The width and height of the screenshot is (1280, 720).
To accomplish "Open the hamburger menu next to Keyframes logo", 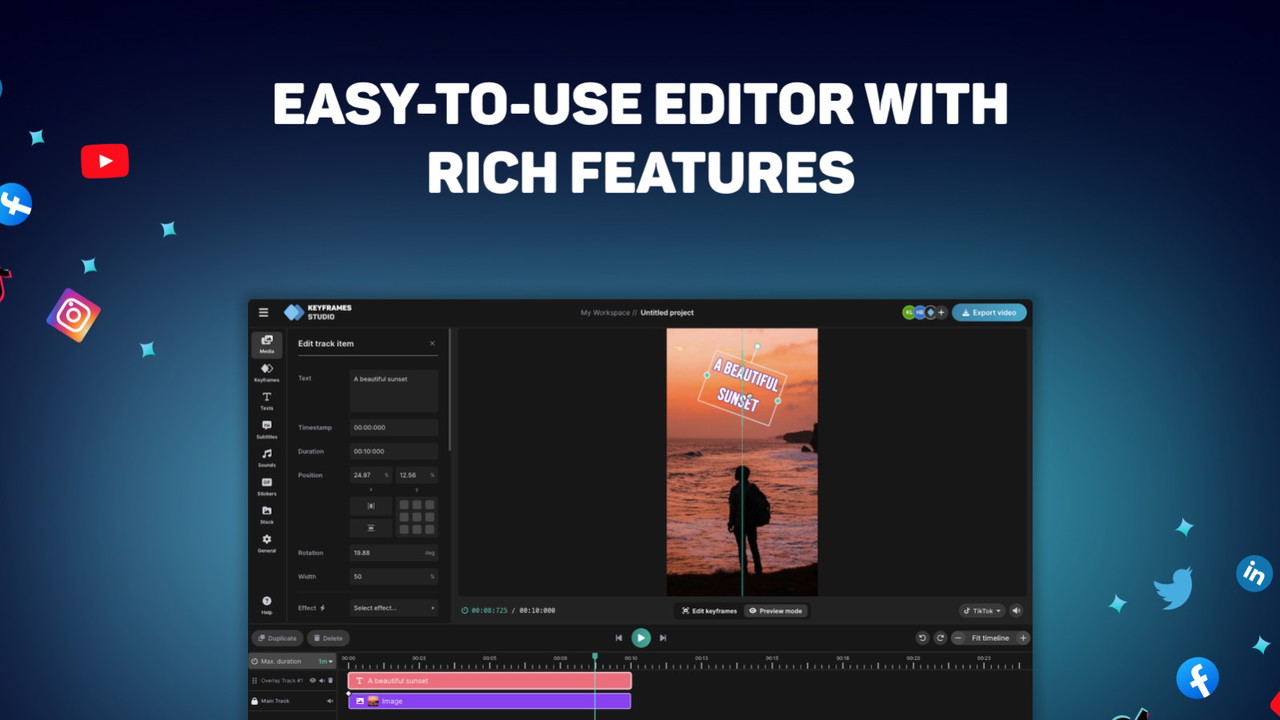I will [263, 312].
